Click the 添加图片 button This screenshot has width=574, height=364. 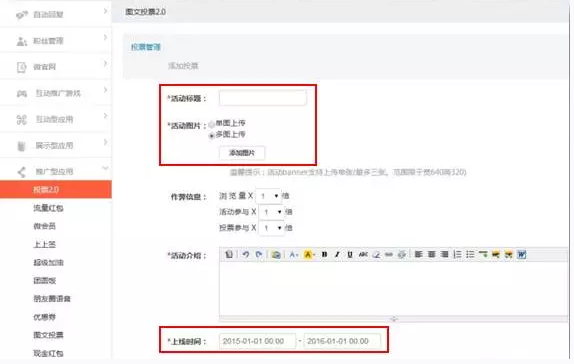pyautogui.click(x=242, y=153)
